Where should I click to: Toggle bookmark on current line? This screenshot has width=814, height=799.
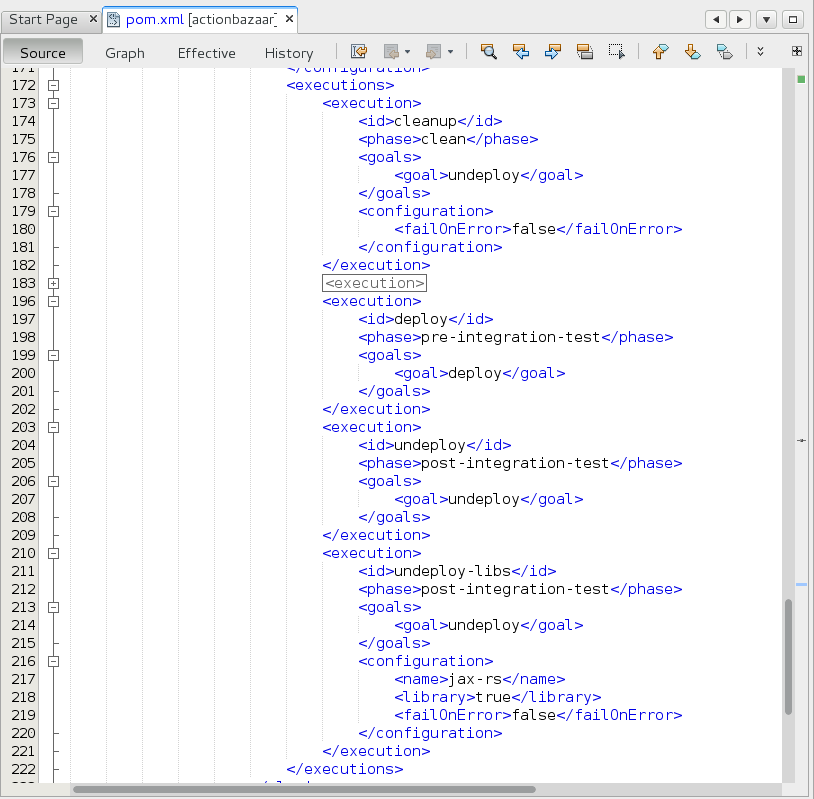[x=724, y=52]
